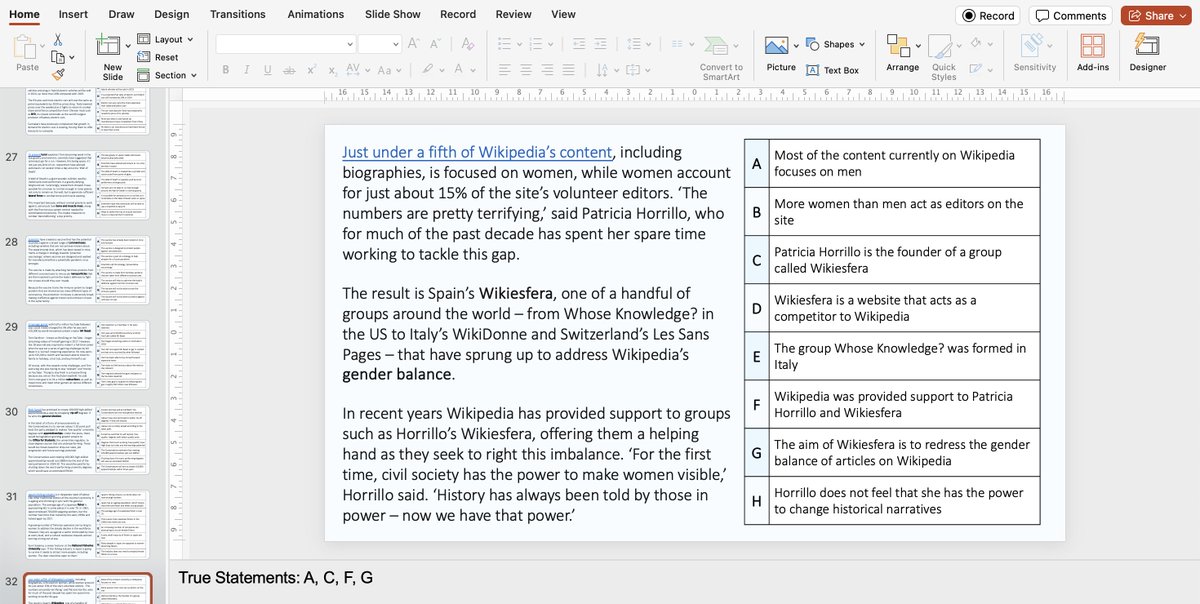Viewport: 1200px width, 604px height.
Task: Click the Decrease Font Size icon
Action: coord(436,44)
